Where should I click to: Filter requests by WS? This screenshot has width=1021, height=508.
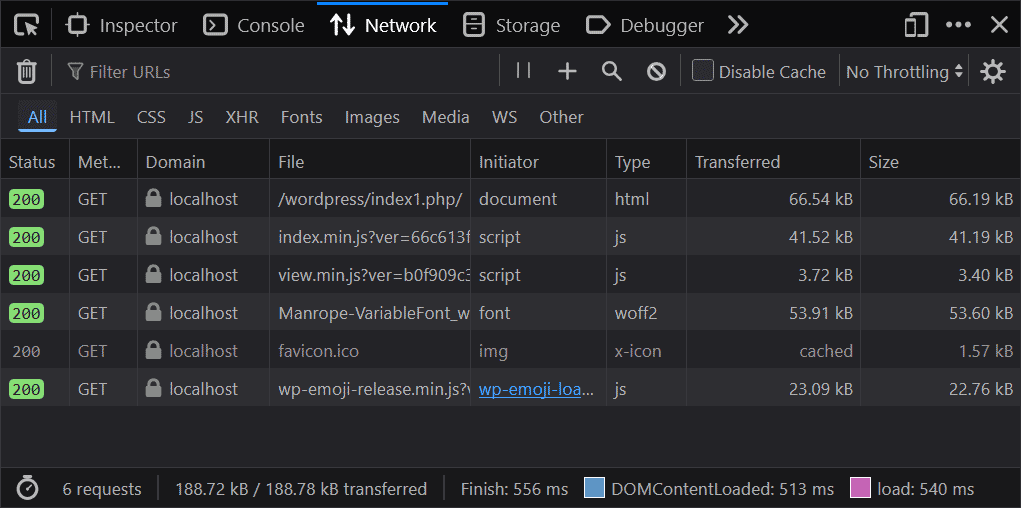[505, 117]
